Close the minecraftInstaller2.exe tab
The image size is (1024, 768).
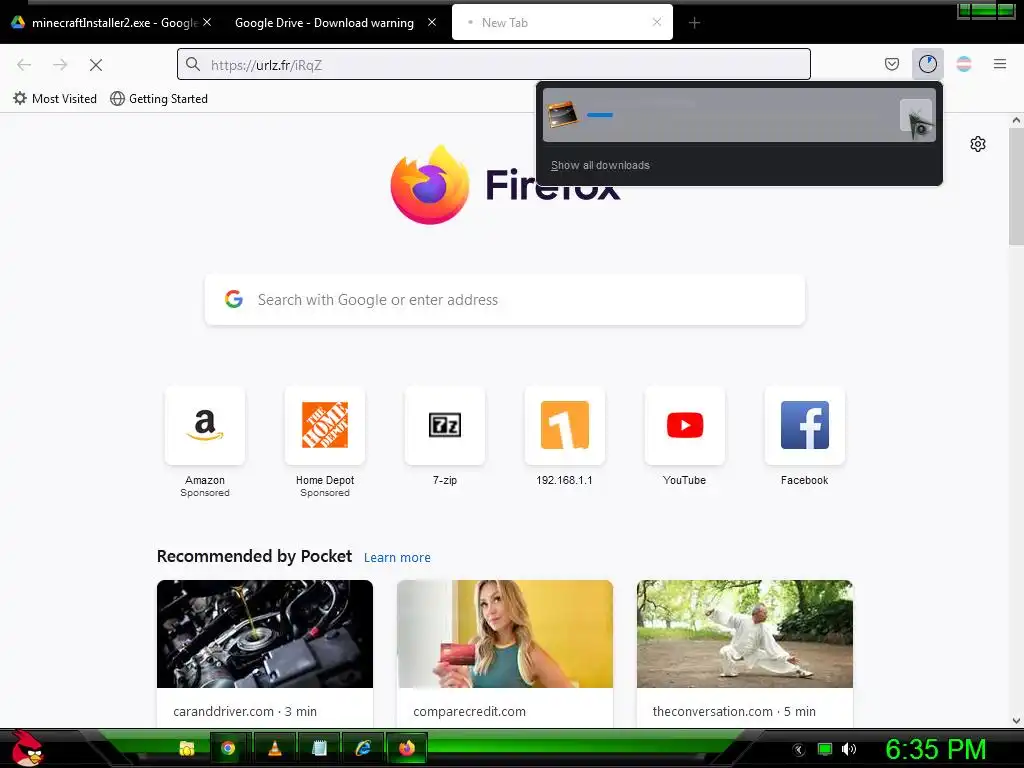207,22
